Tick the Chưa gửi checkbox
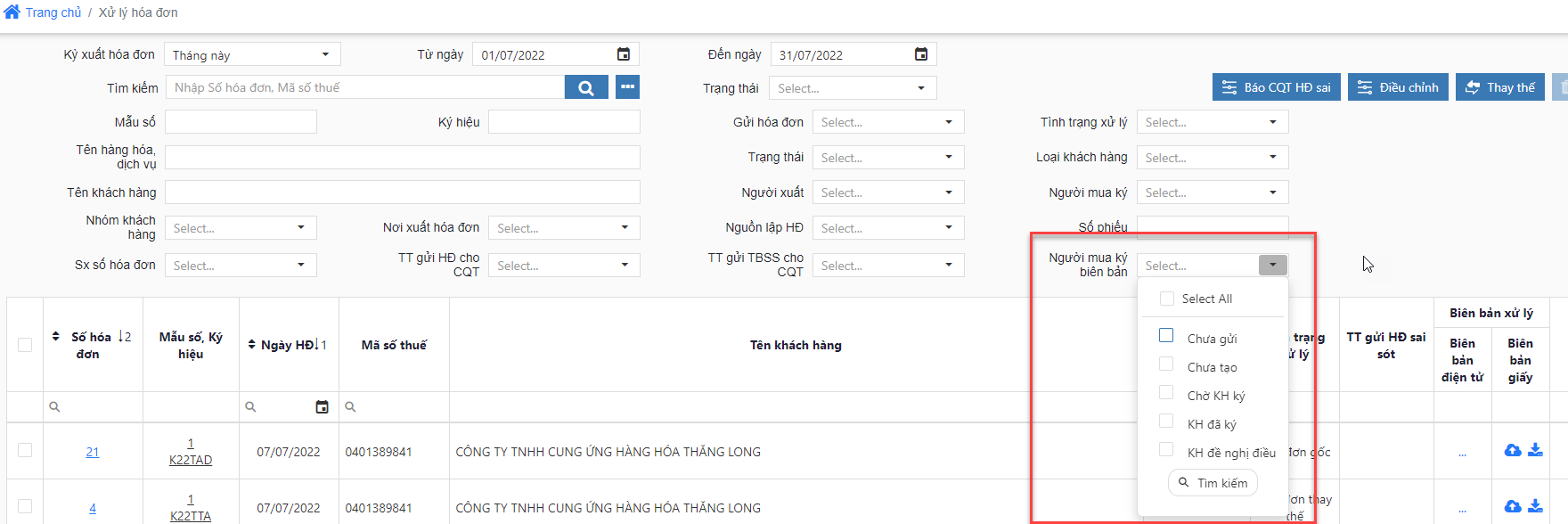The image size is (1568, 524). click(1166, 335)
